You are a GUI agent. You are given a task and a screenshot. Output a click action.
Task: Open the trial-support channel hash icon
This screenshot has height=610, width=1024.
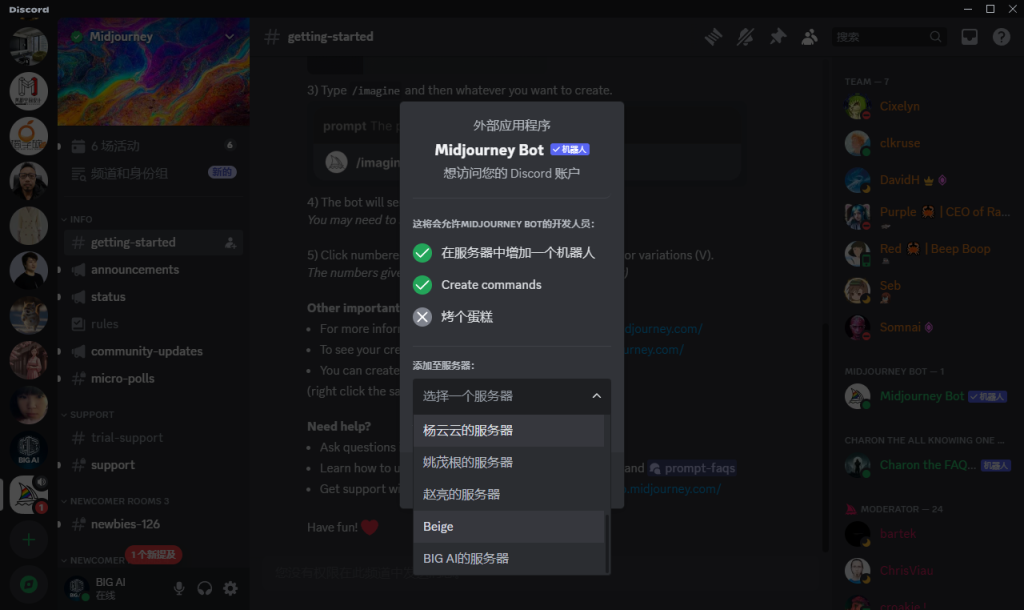pos(78,438)
